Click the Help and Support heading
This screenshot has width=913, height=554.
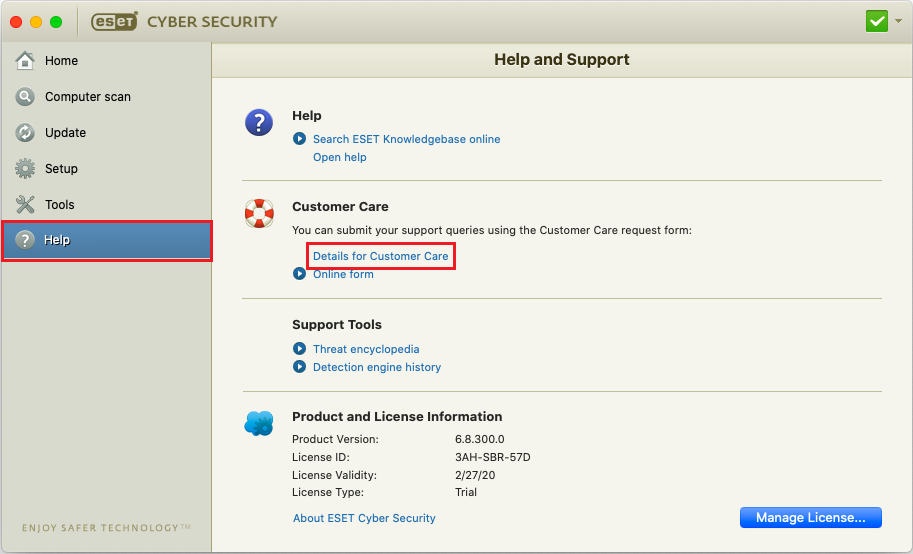[561, 59]
